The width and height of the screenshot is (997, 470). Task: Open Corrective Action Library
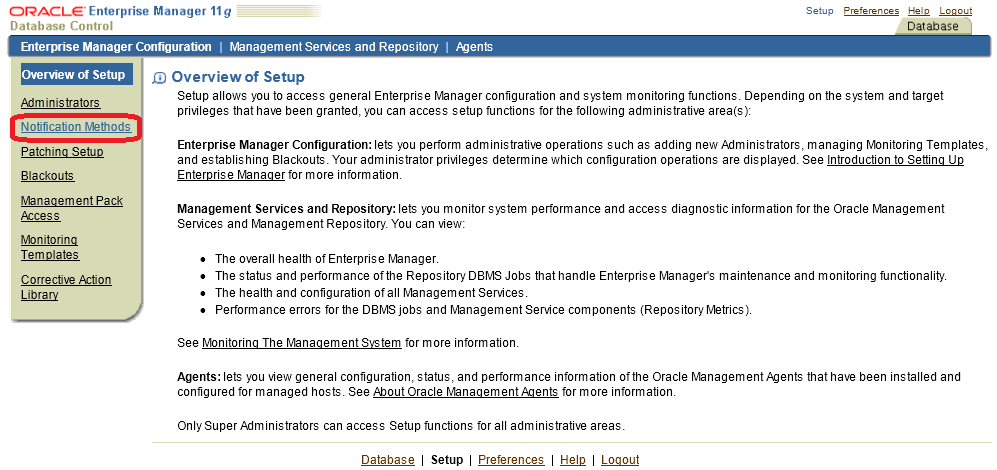(66, 287)
